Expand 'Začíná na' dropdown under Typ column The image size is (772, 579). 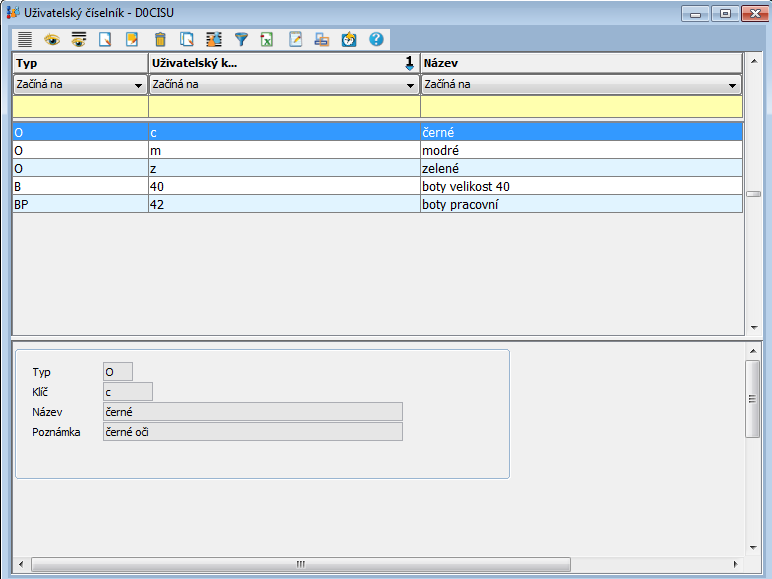click(138, 86)
